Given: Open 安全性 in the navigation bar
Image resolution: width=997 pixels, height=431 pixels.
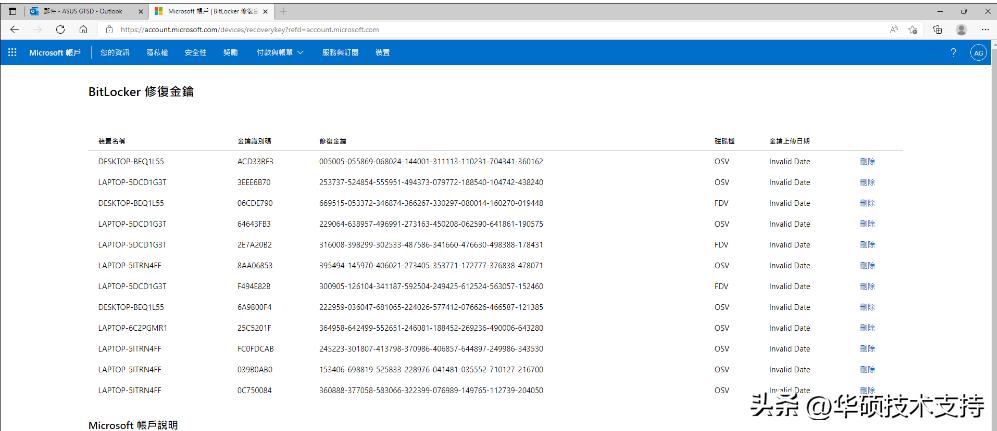Looking at the screenshot, I should (x=195, y=53).
